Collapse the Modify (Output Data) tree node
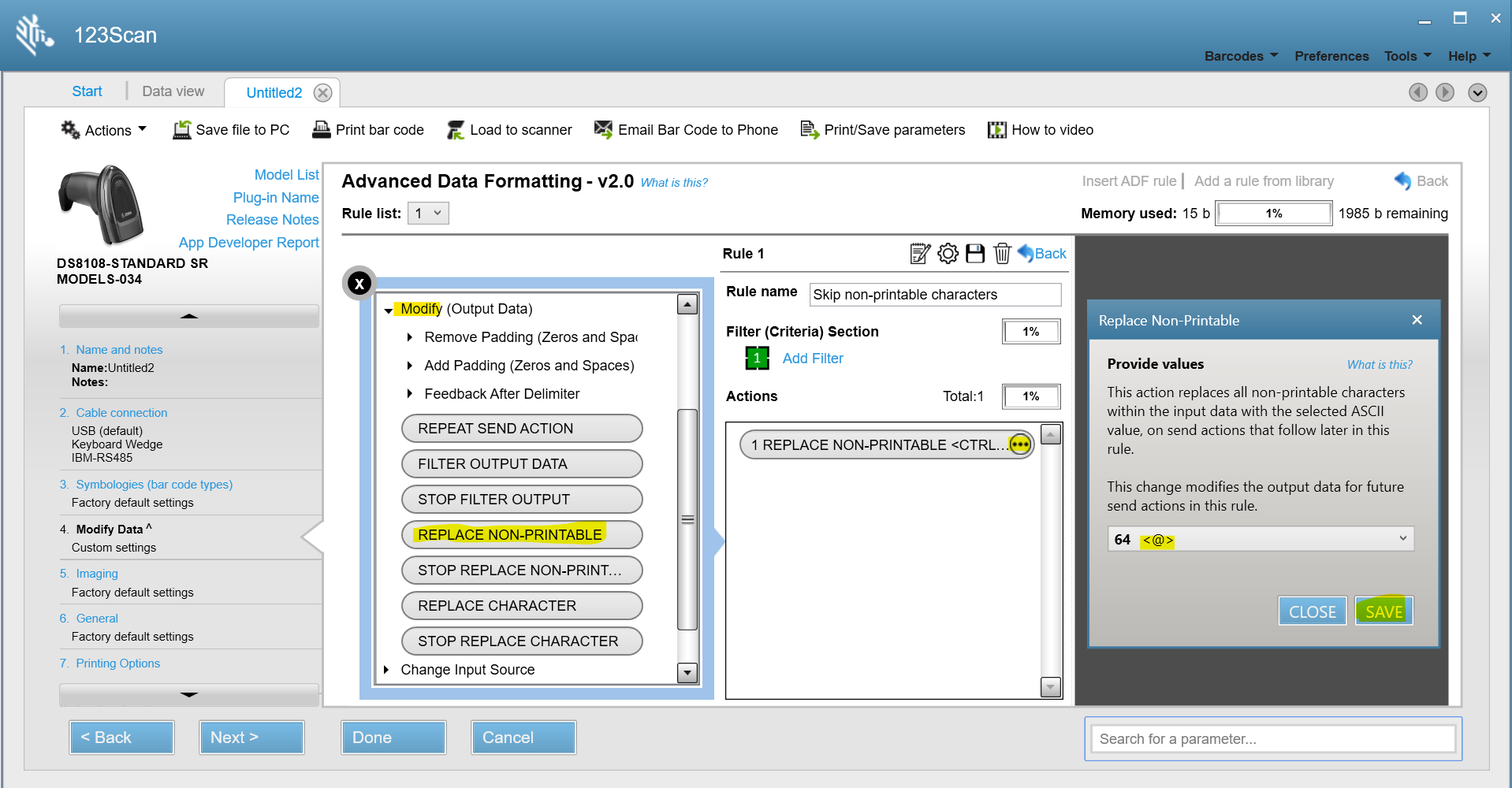 pos(388,310)
